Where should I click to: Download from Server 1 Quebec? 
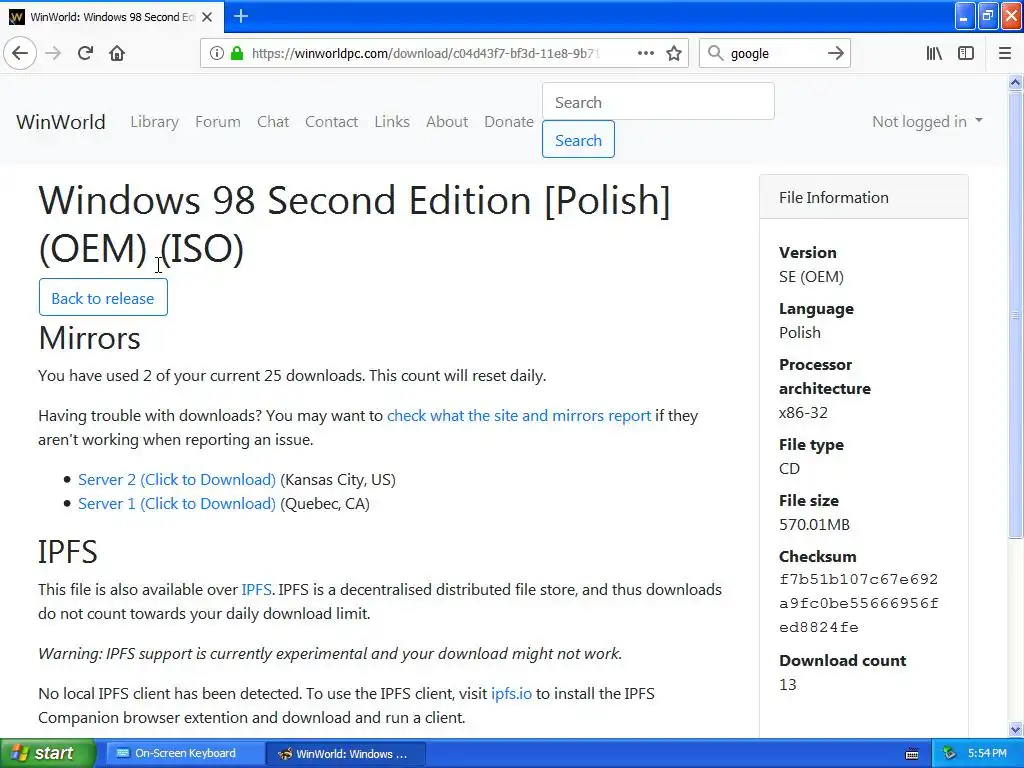(x=177, y=504)
